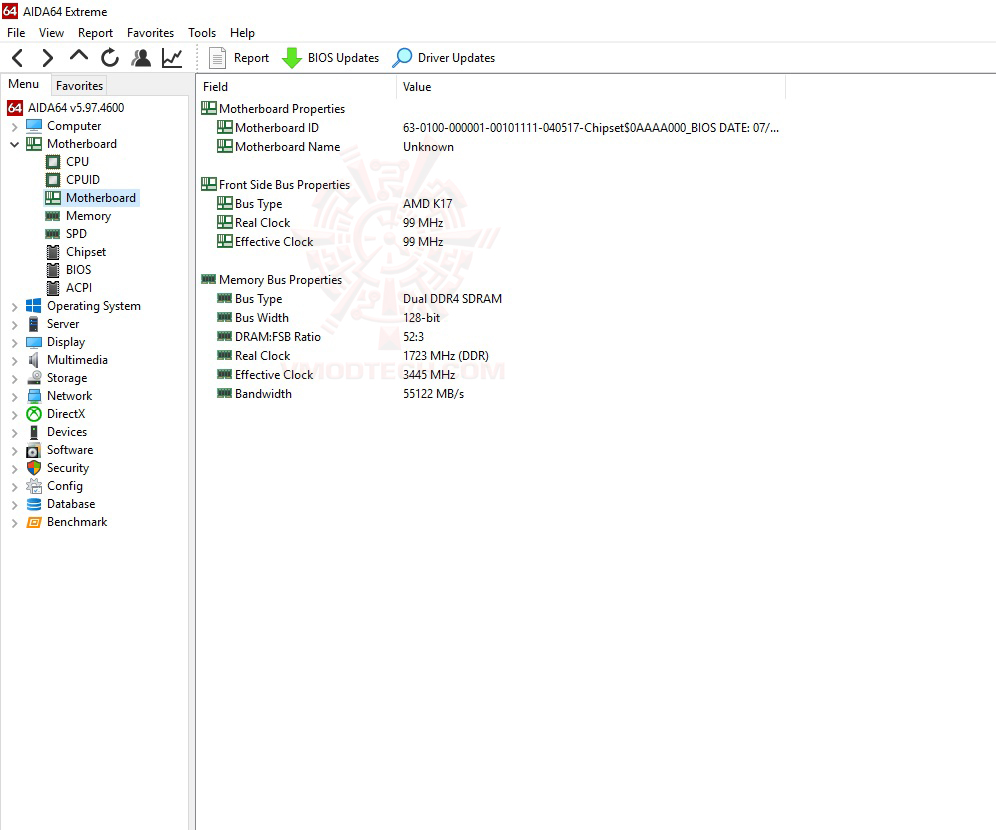Switch to the Favorites side panel tab
The image size is (996, 830).
[79, 85]
